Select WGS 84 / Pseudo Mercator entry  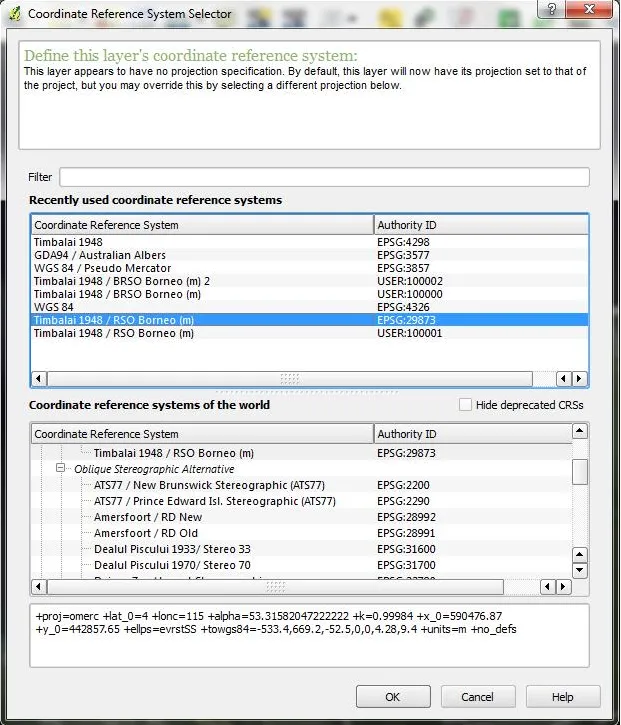point(102,268)
